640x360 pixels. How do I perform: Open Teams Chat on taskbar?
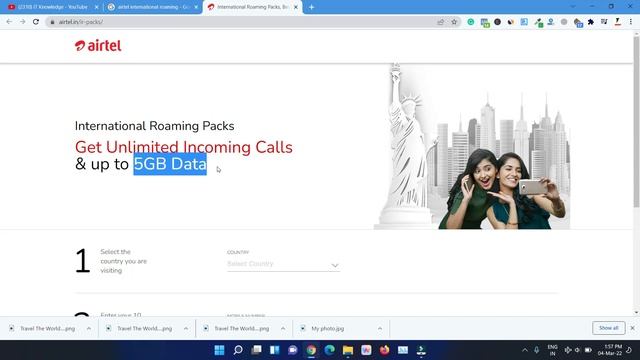[x=293, y=350]
